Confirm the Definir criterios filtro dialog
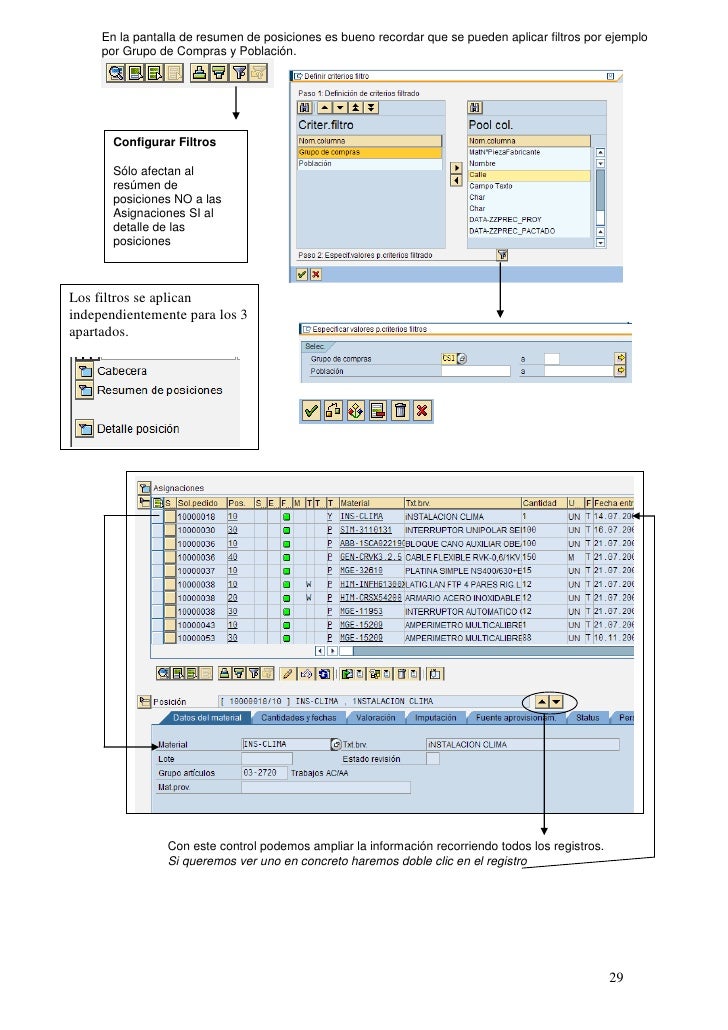728x1030 pixels. 302,275
